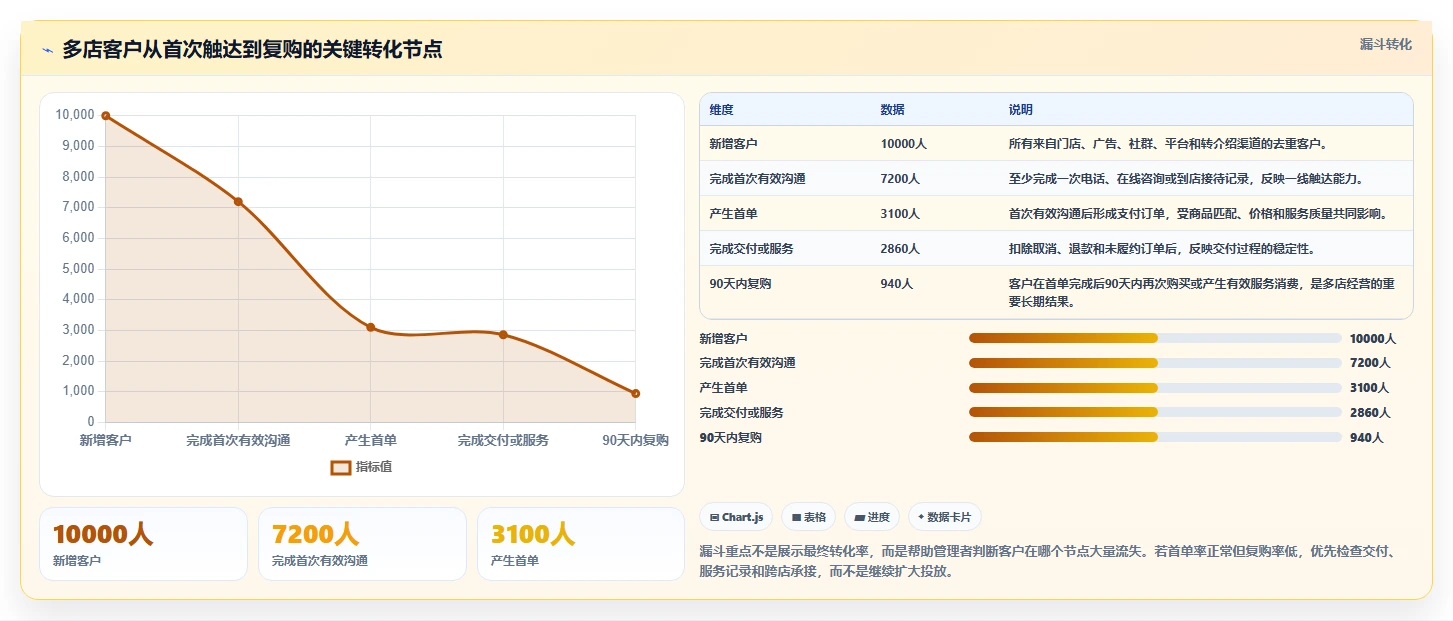This screenshot has width=1453, height=621.
Task: Click the y-axis label 10,000
Action: [x=74, y=115]
